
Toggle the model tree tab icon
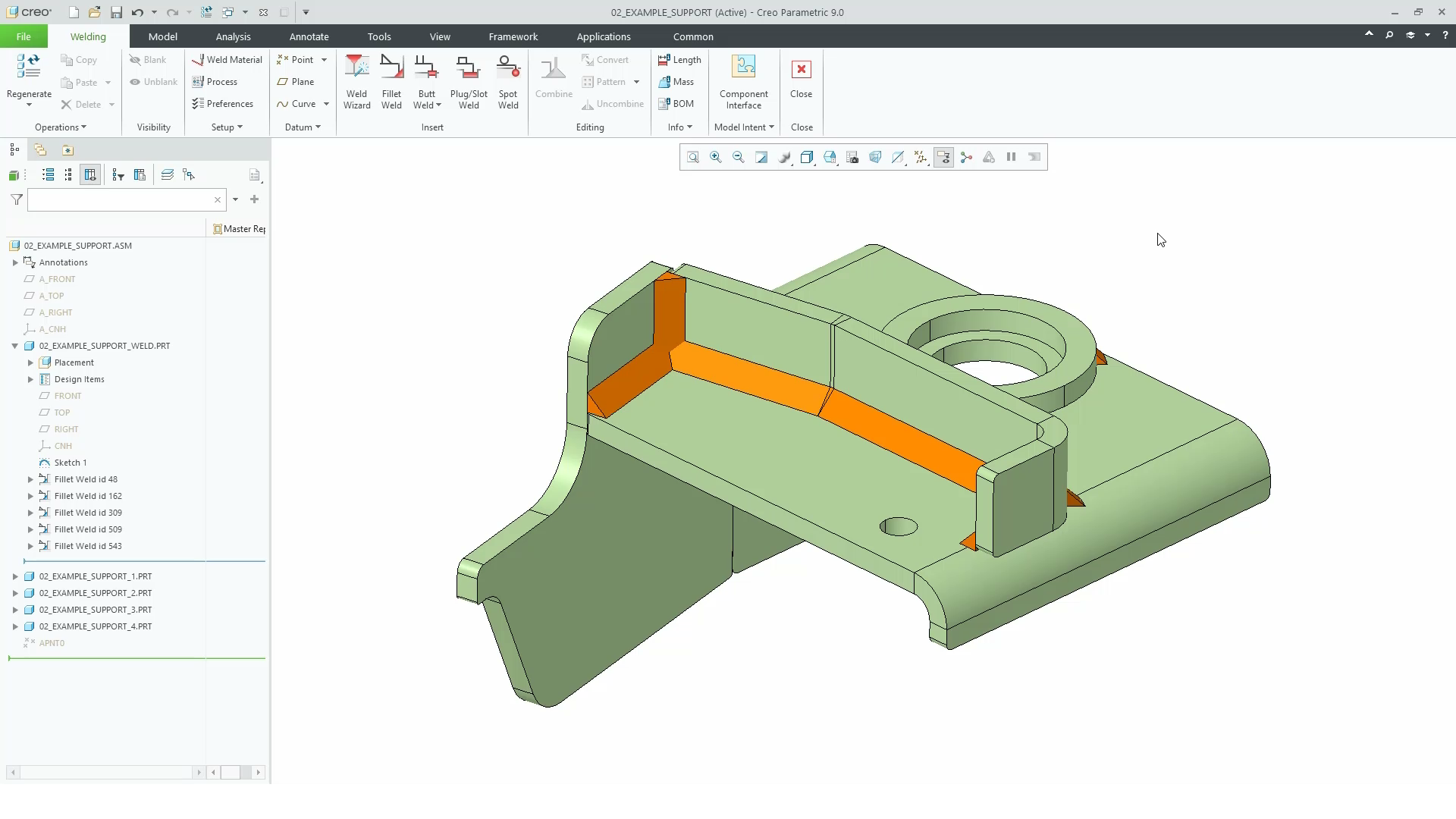(x=14, y=150)
